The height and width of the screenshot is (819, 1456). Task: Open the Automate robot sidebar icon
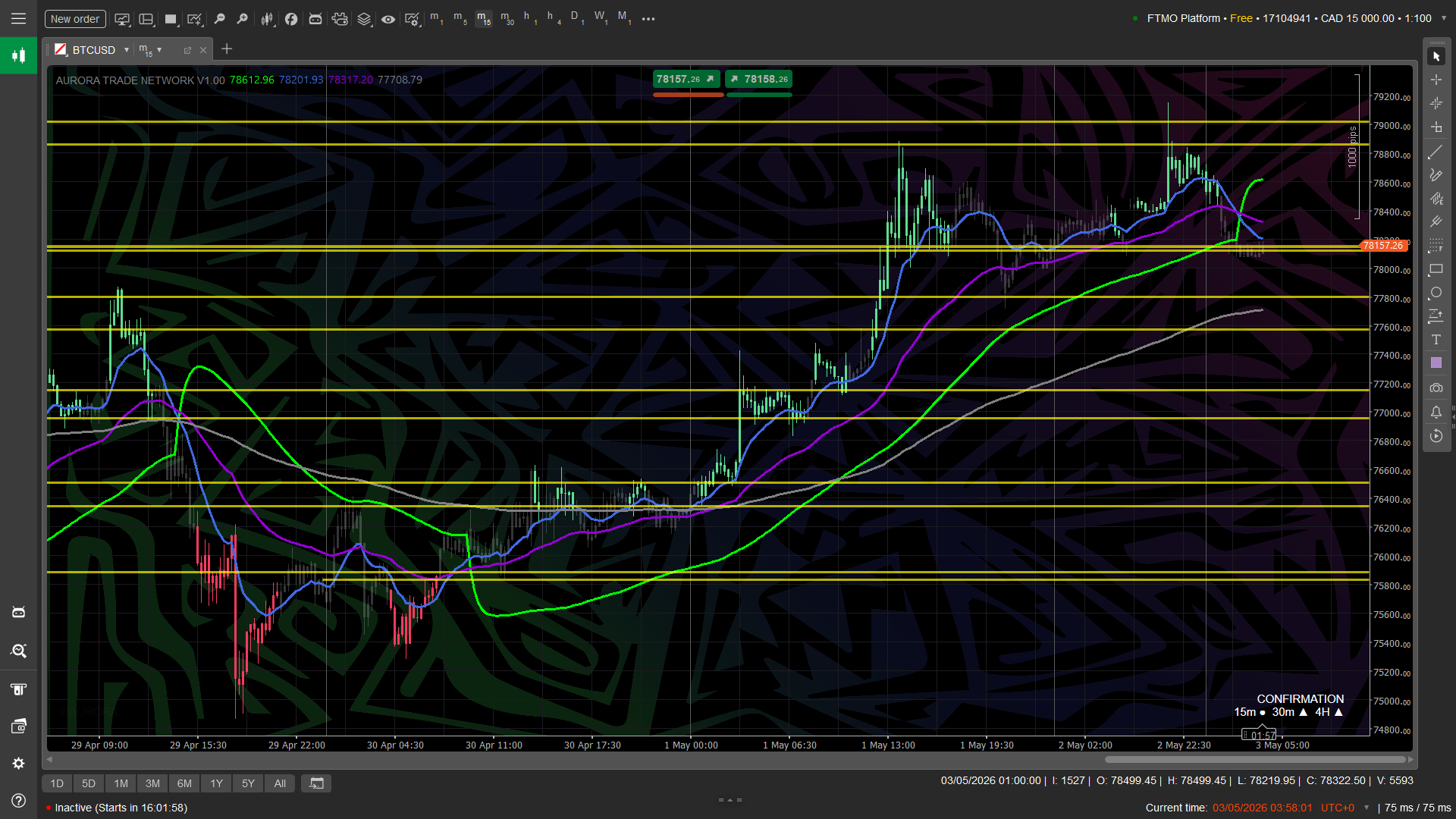pos(18,612)
